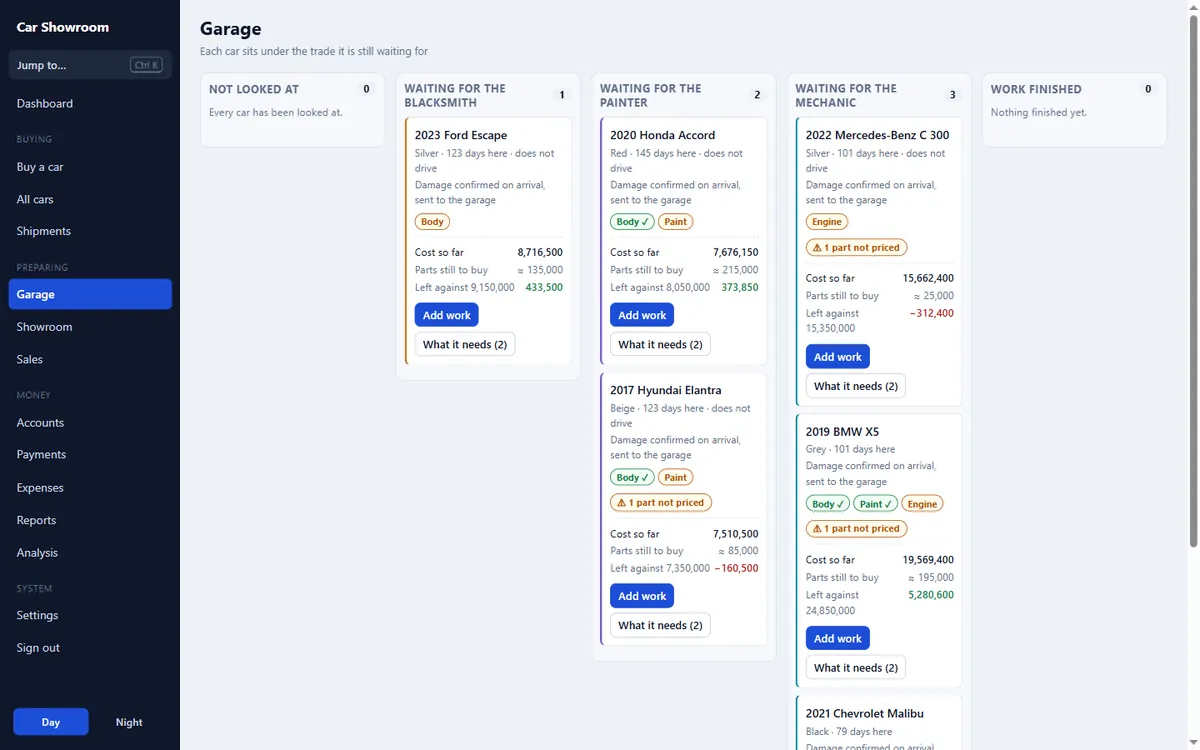The height and width of the screenshot is (750, 1200).
Task: Open BMW X5 '1 part not priced' warning
Action: click(857, 529)
